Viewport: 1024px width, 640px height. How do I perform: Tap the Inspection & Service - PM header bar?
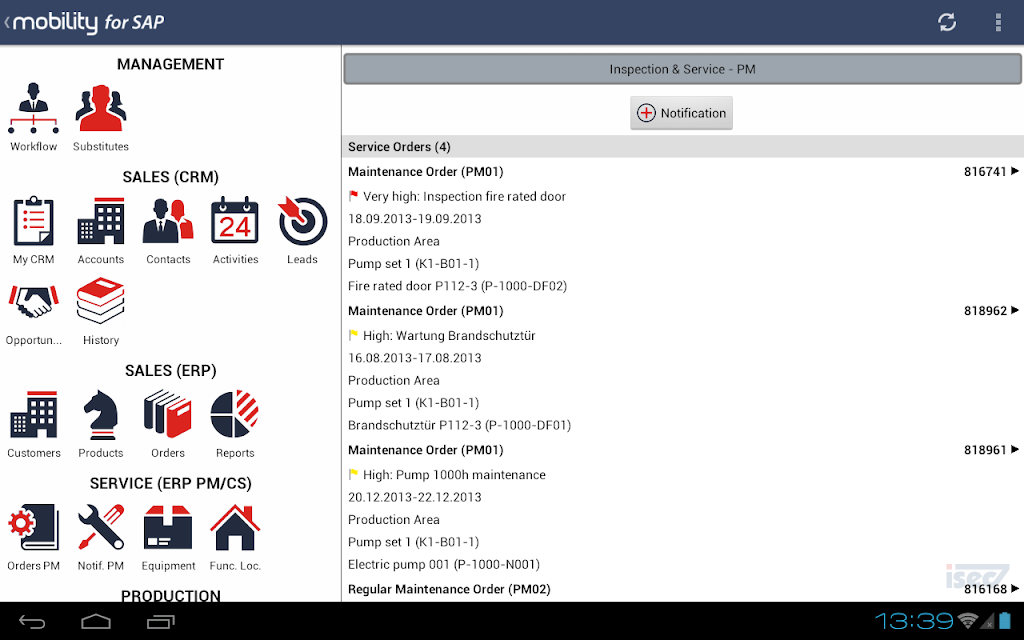pyautogui.click(x=682, y=69)
